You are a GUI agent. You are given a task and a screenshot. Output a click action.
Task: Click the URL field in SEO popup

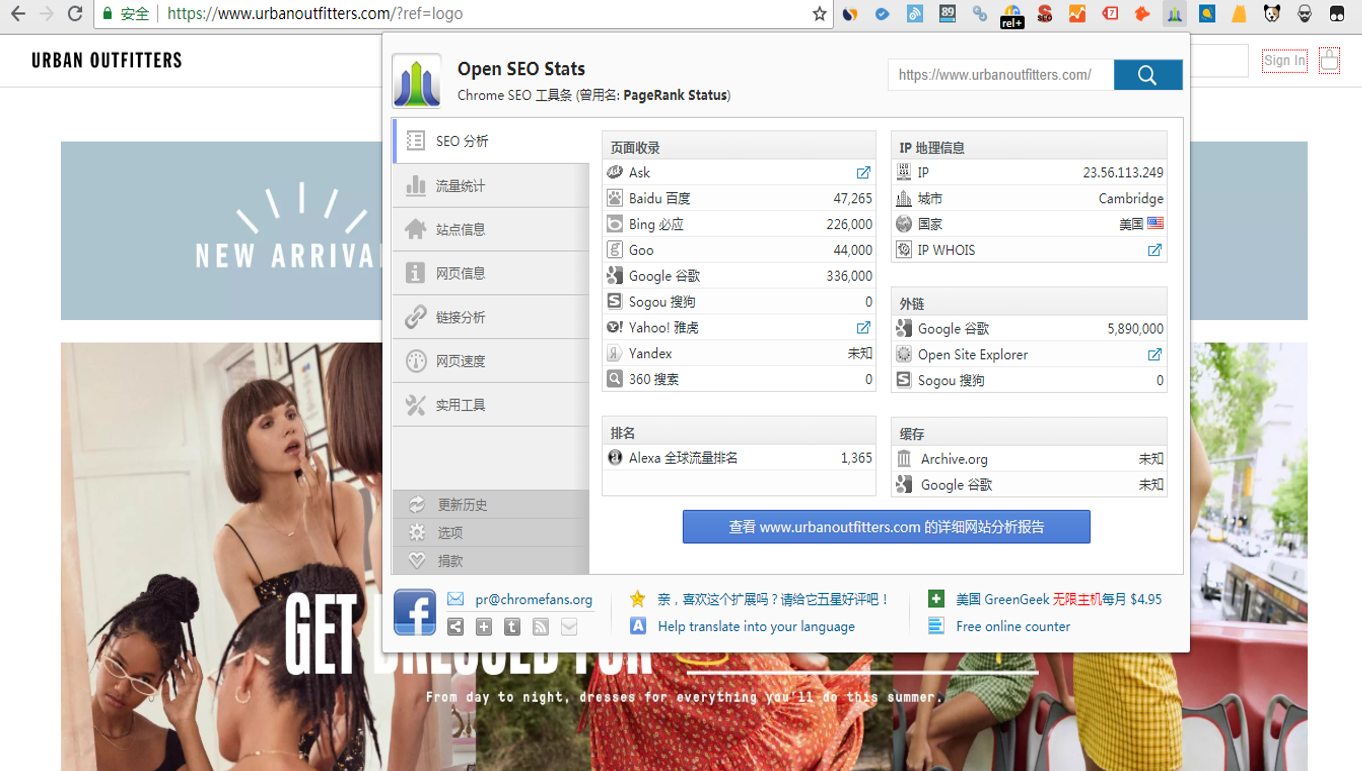1000,75
